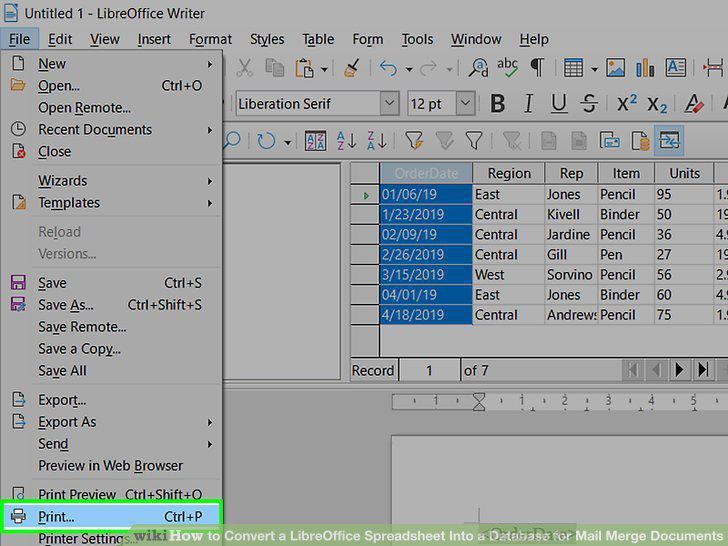
Task: Click the 'Sorvino' cell
Action: tap(571, 275)
